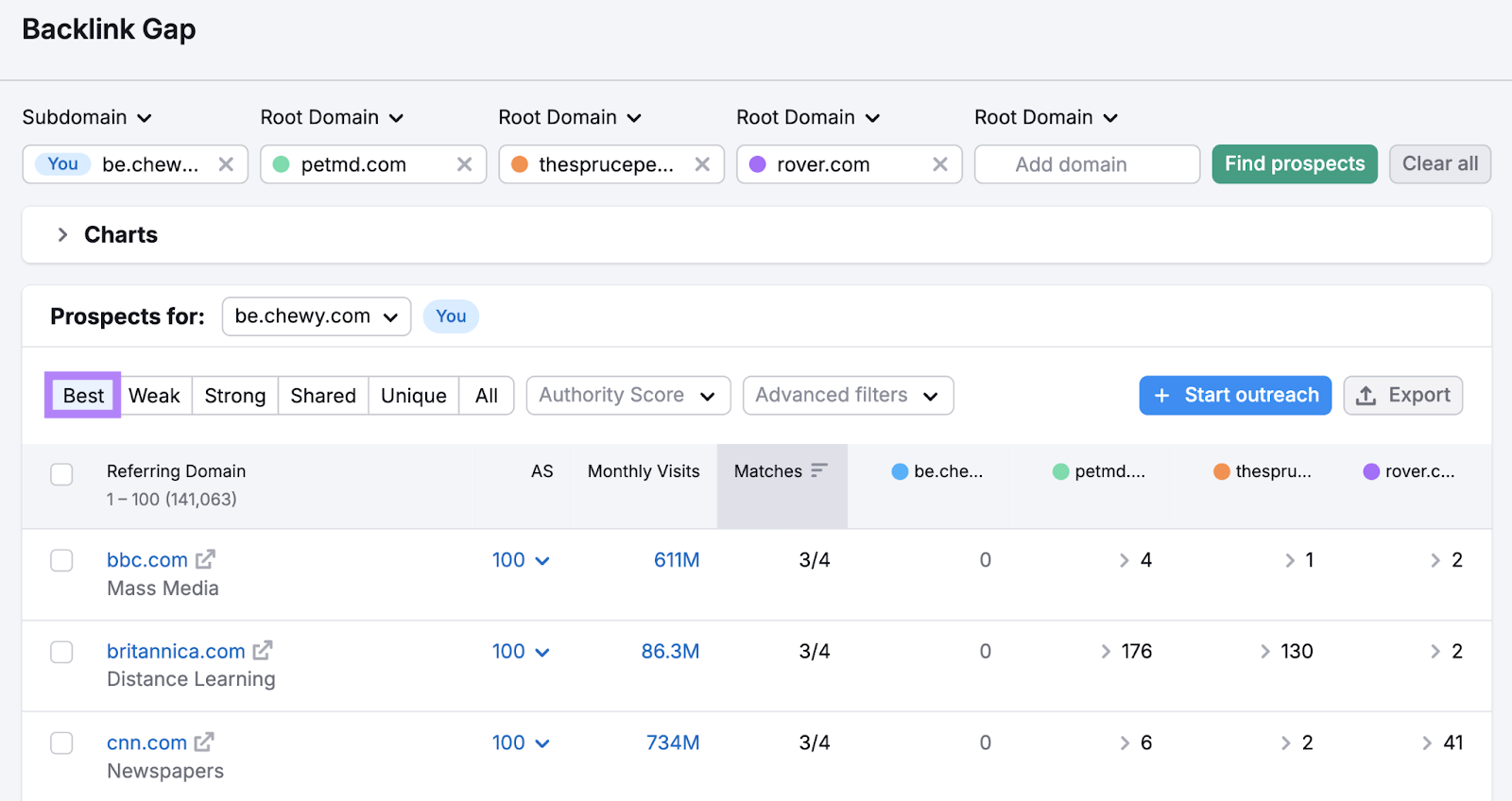
Task: Check the britannica.com row checkbox
Action: pos(61,652)
